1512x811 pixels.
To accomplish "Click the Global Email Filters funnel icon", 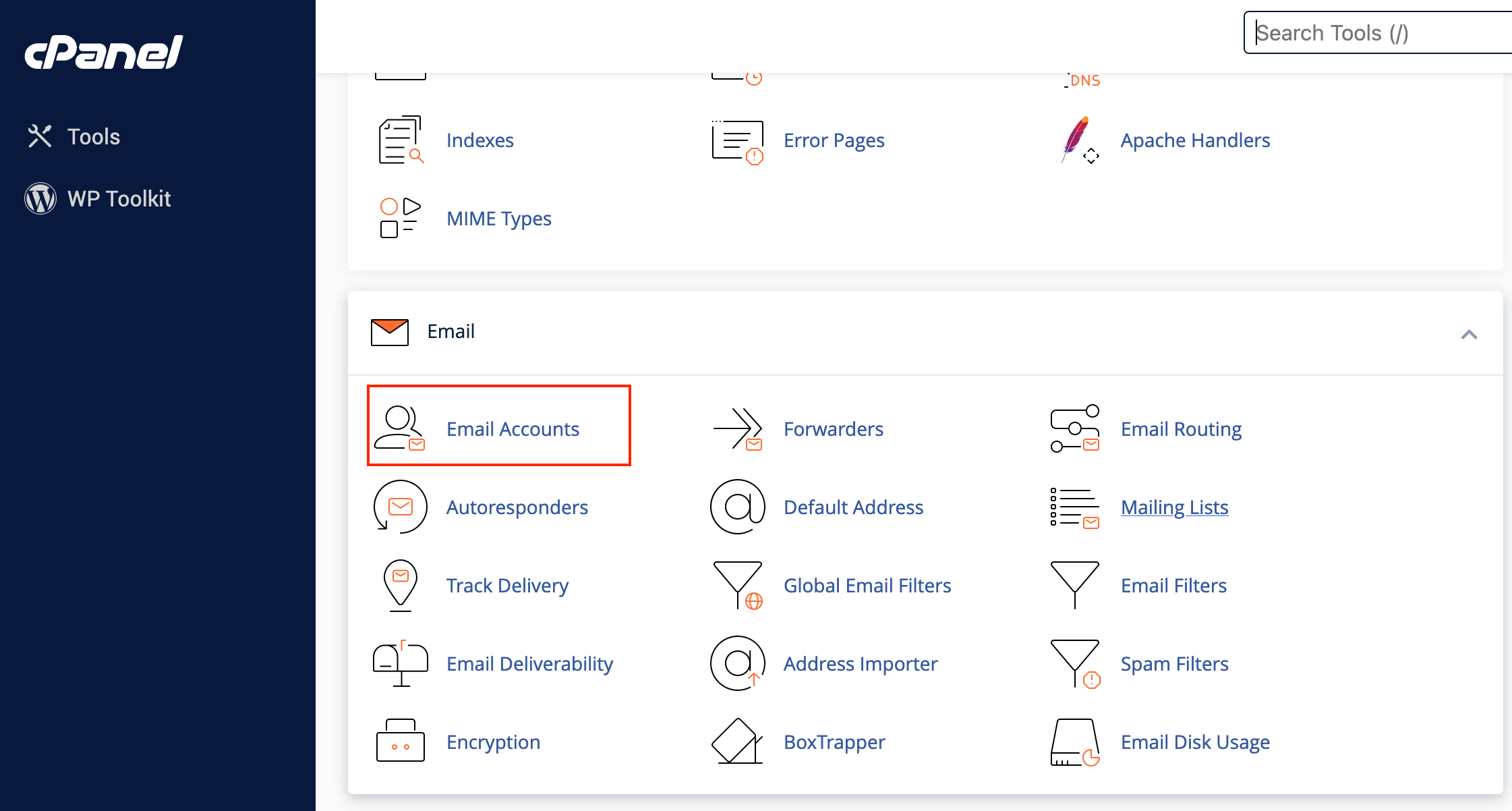I will [738, 586].
